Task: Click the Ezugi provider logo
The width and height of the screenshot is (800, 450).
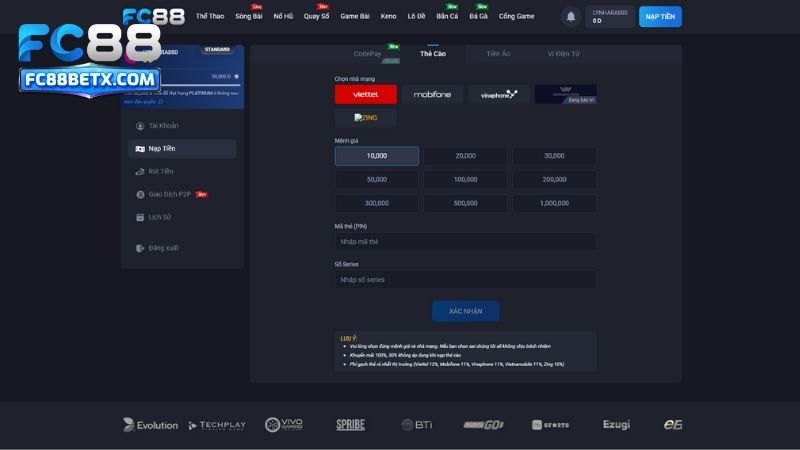Action: point(616,424)
